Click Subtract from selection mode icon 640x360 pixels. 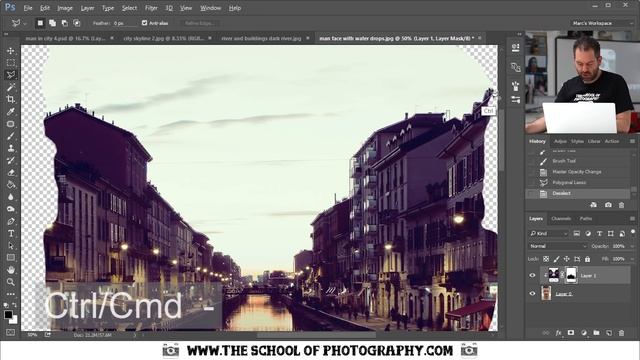point(64,23)
